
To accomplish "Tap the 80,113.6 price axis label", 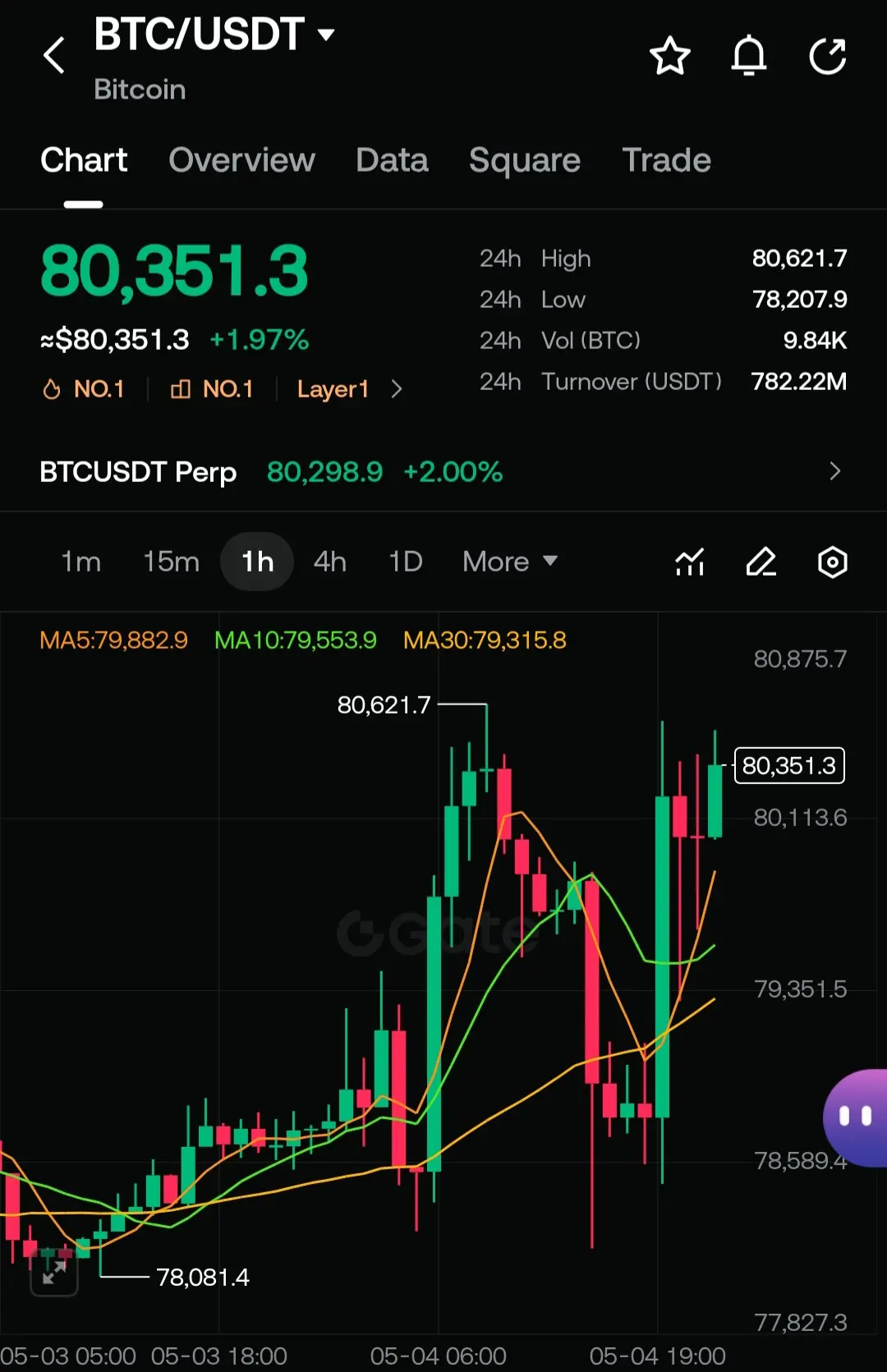I will coord(800,818).
